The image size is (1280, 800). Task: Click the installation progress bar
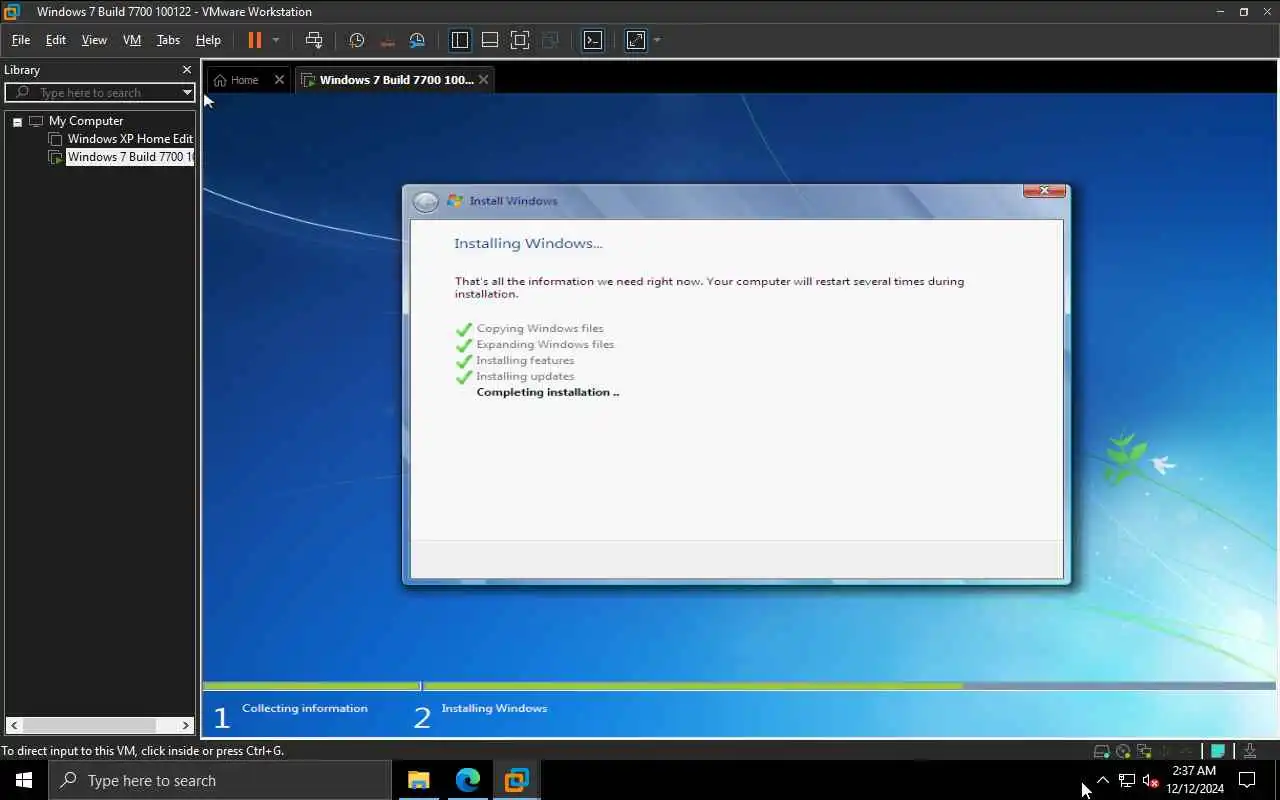pyautogui.click(x=739, y=686)
